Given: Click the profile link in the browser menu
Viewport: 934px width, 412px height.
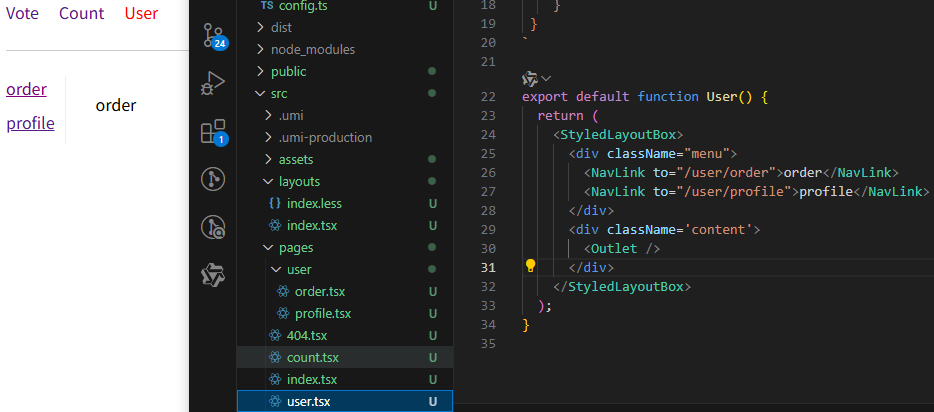Looking at the screenshot, I should 30,123.
